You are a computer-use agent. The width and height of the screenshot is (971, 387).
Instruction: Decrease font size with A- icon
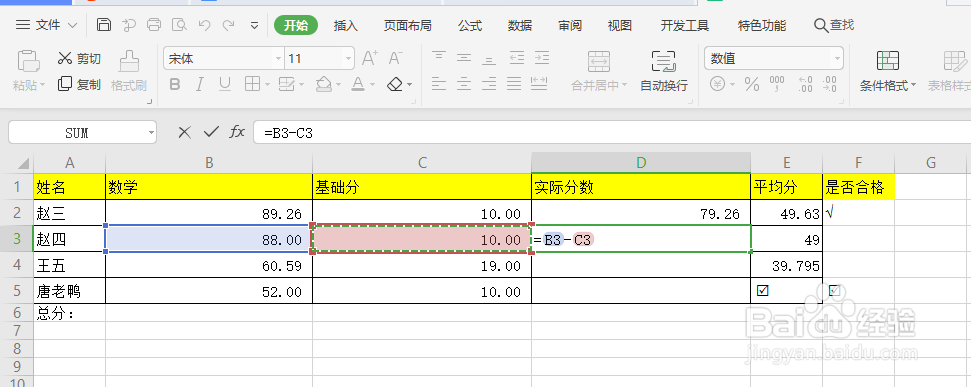(x=396, y=59)
